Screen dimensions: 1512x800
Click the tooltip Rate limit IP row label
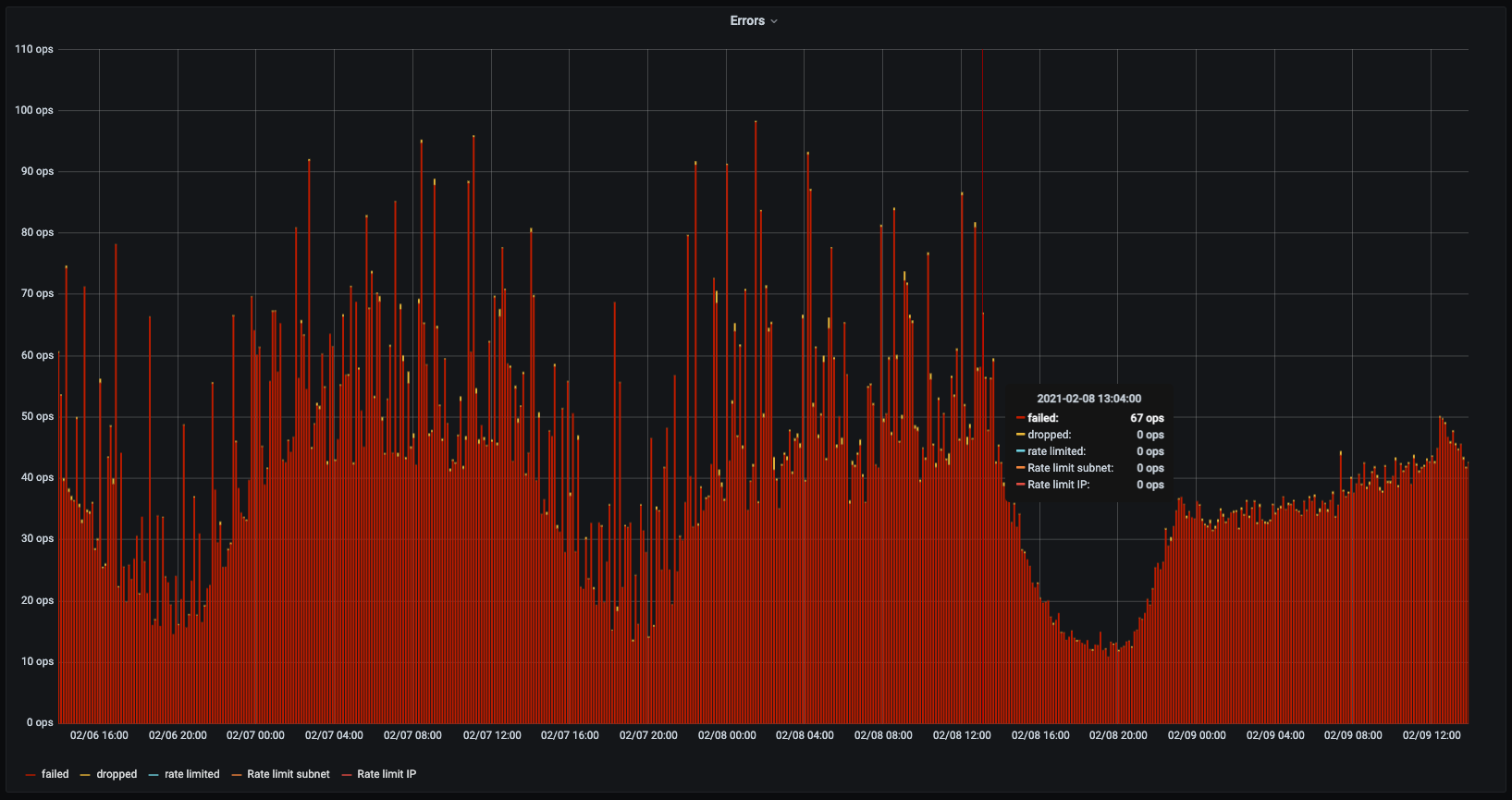pyautogui.click(x=1059, y=485)
